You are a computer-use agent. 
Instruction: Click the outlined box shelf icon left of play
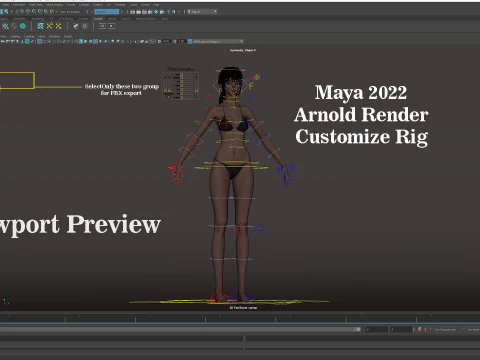point(102,26)
